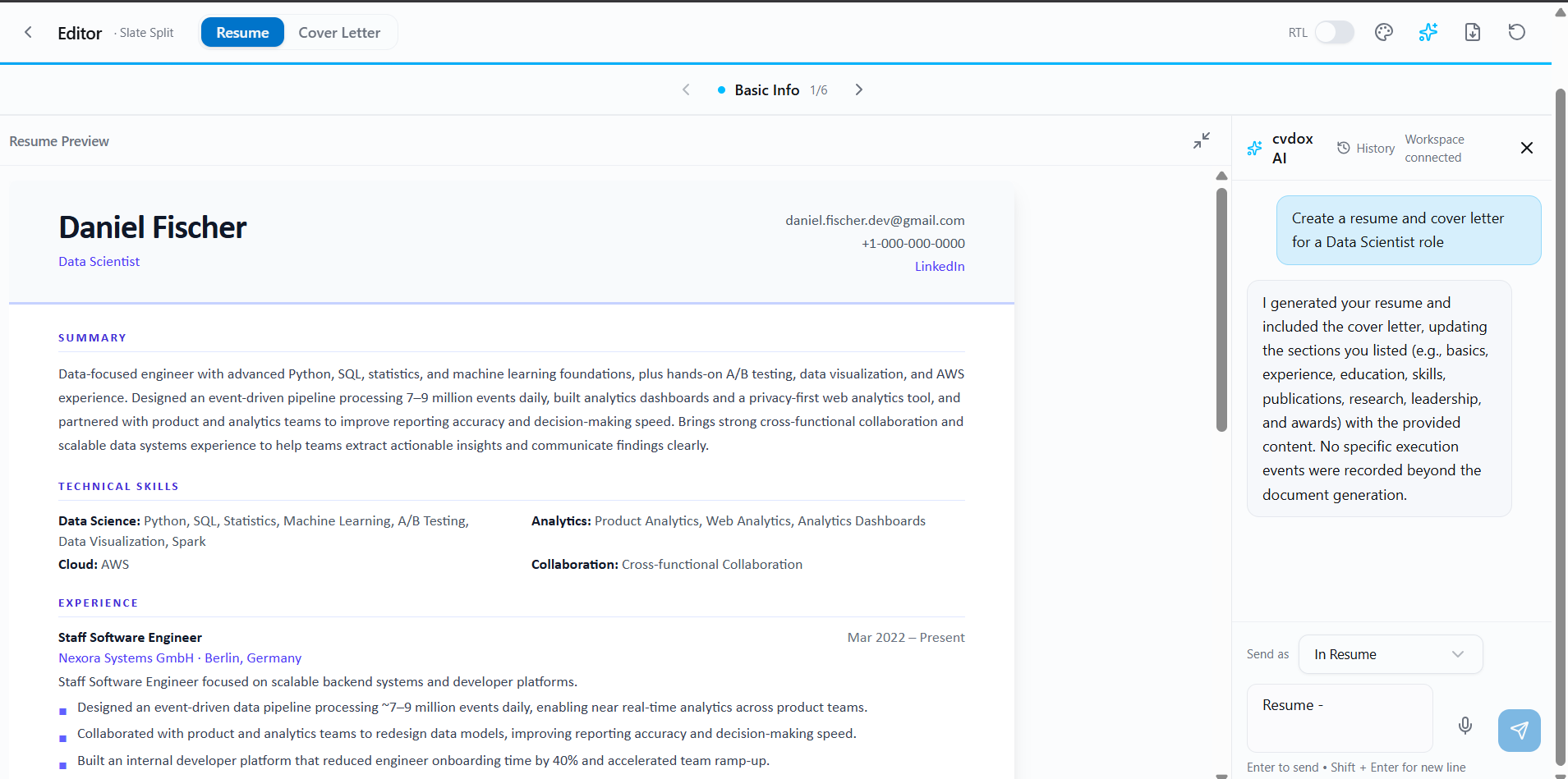Open the Send as In Resume dropdown
The height and width of the screenshot is (779, 1568).
coord(1391,654)
